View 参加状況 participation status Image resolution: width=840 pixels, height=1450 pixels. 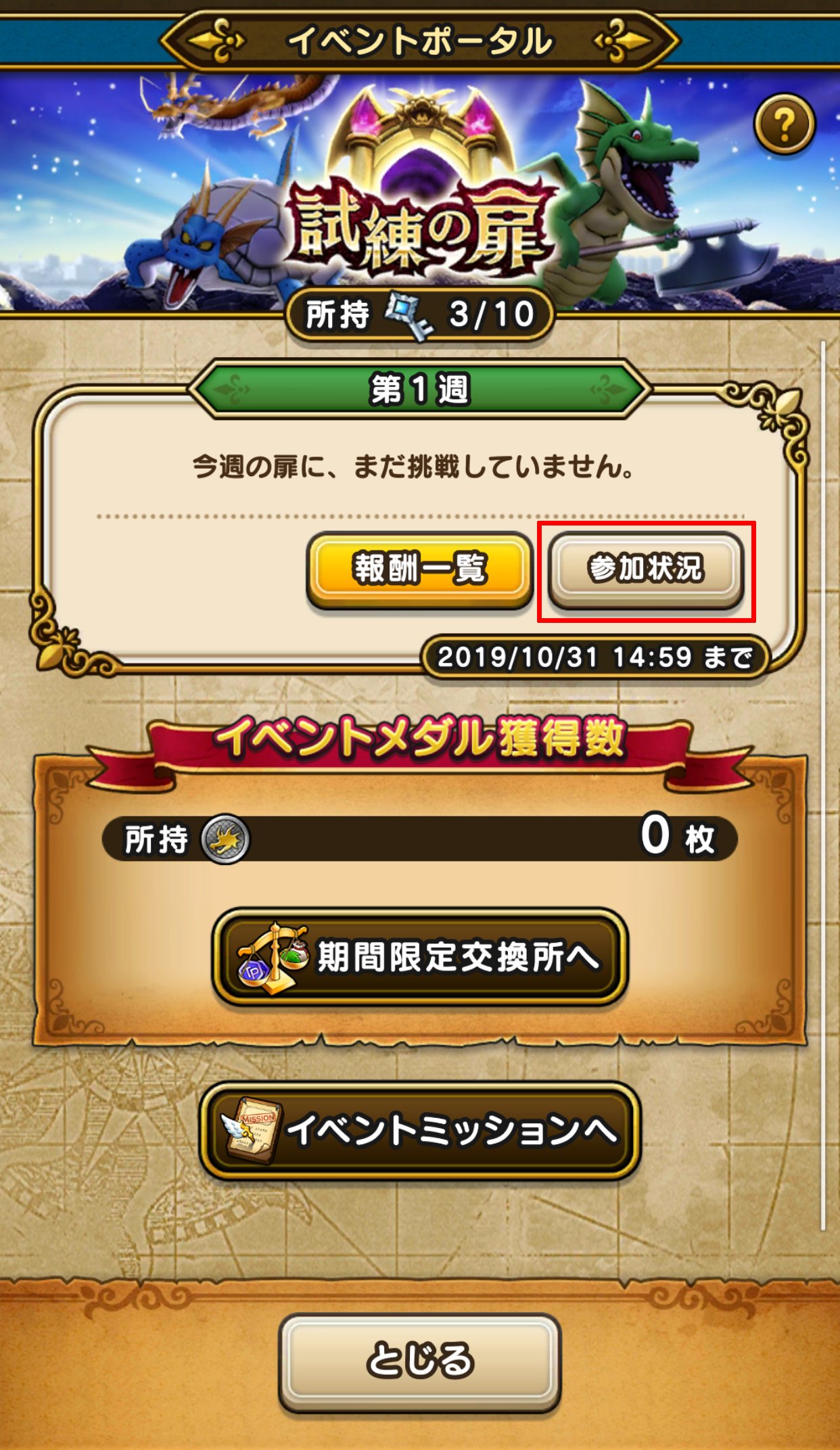coord(646,569)
